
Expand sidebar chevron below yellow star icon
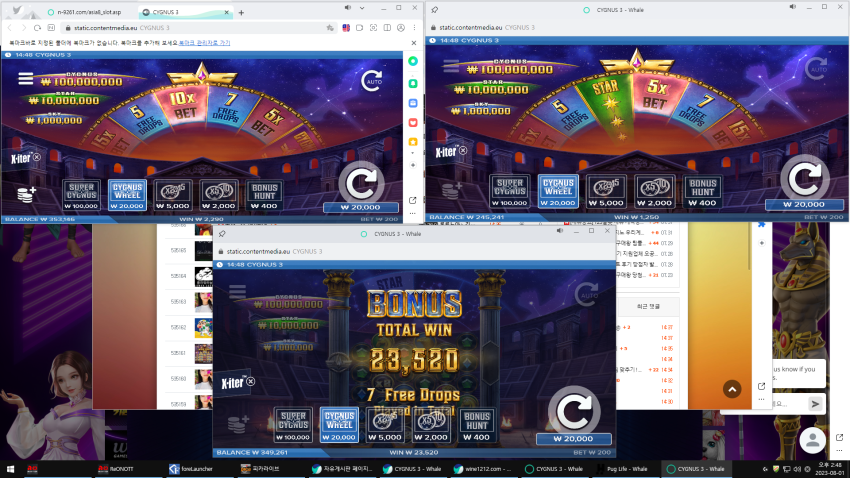[x=413, y=153]
